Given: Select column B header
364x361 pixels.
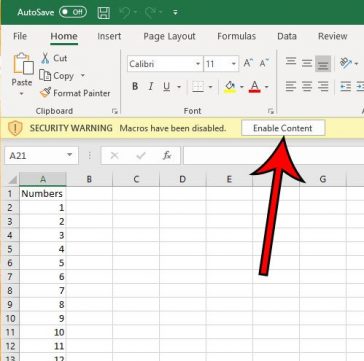Looking at the screenshot, I should (x=89, y=179).
